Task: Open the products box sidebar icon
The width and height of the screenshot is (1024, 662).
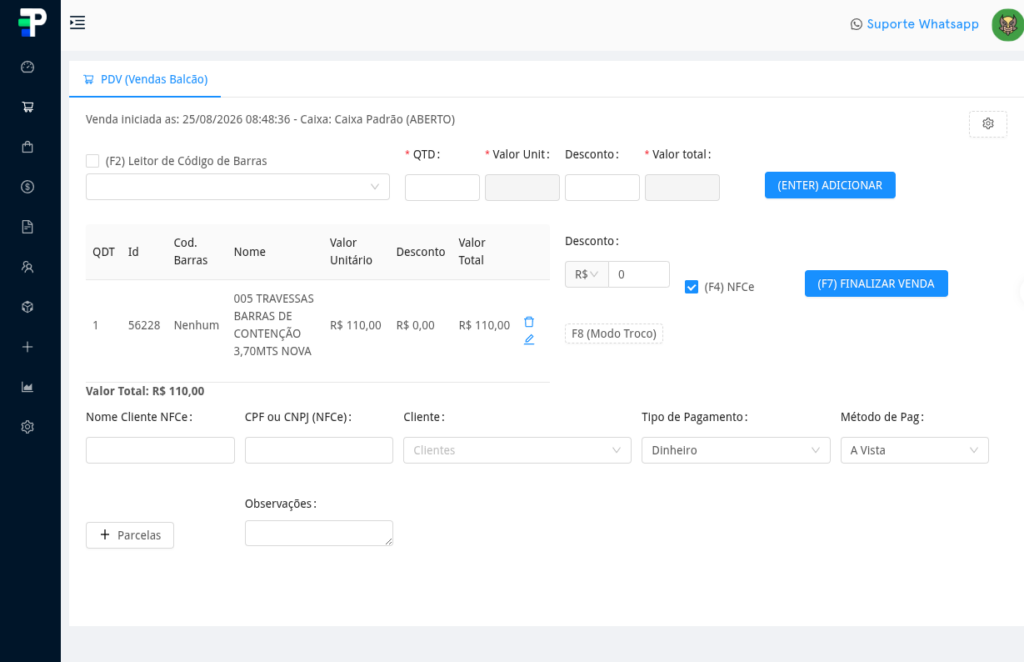Action: (x=27, y=307)
